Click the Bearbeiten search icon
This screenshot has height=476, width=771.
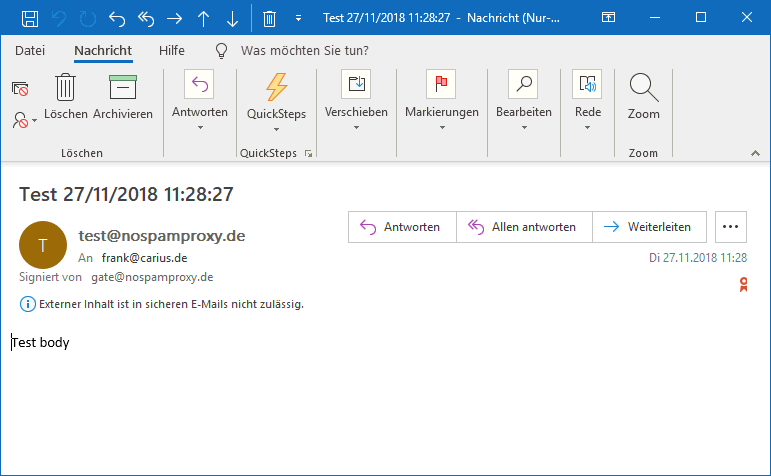click(523, 84)
